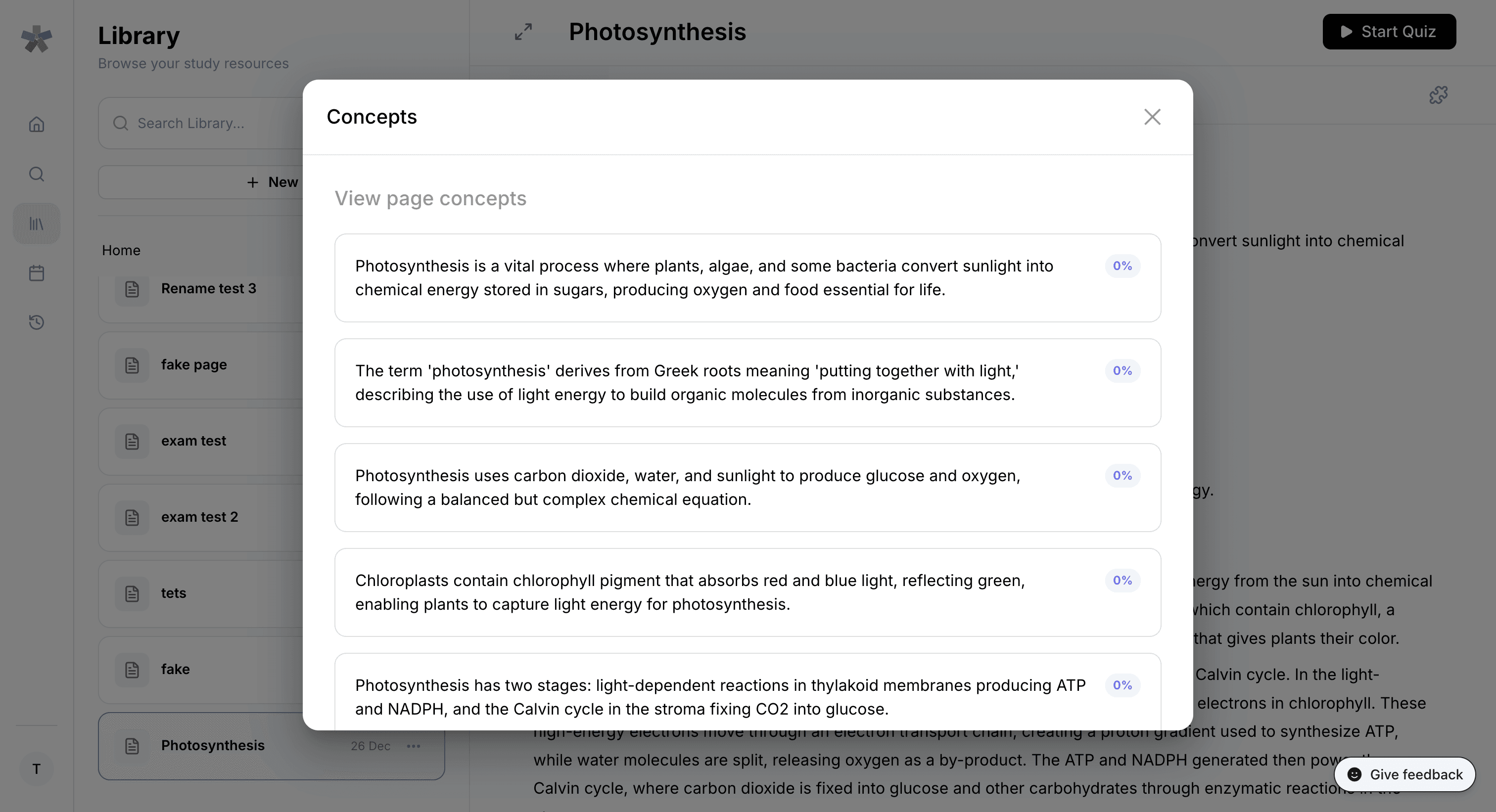The height and width of the screenshot is (812, 1496).
Task: Click the expand page arrows icon
Action: coord(523,32)
